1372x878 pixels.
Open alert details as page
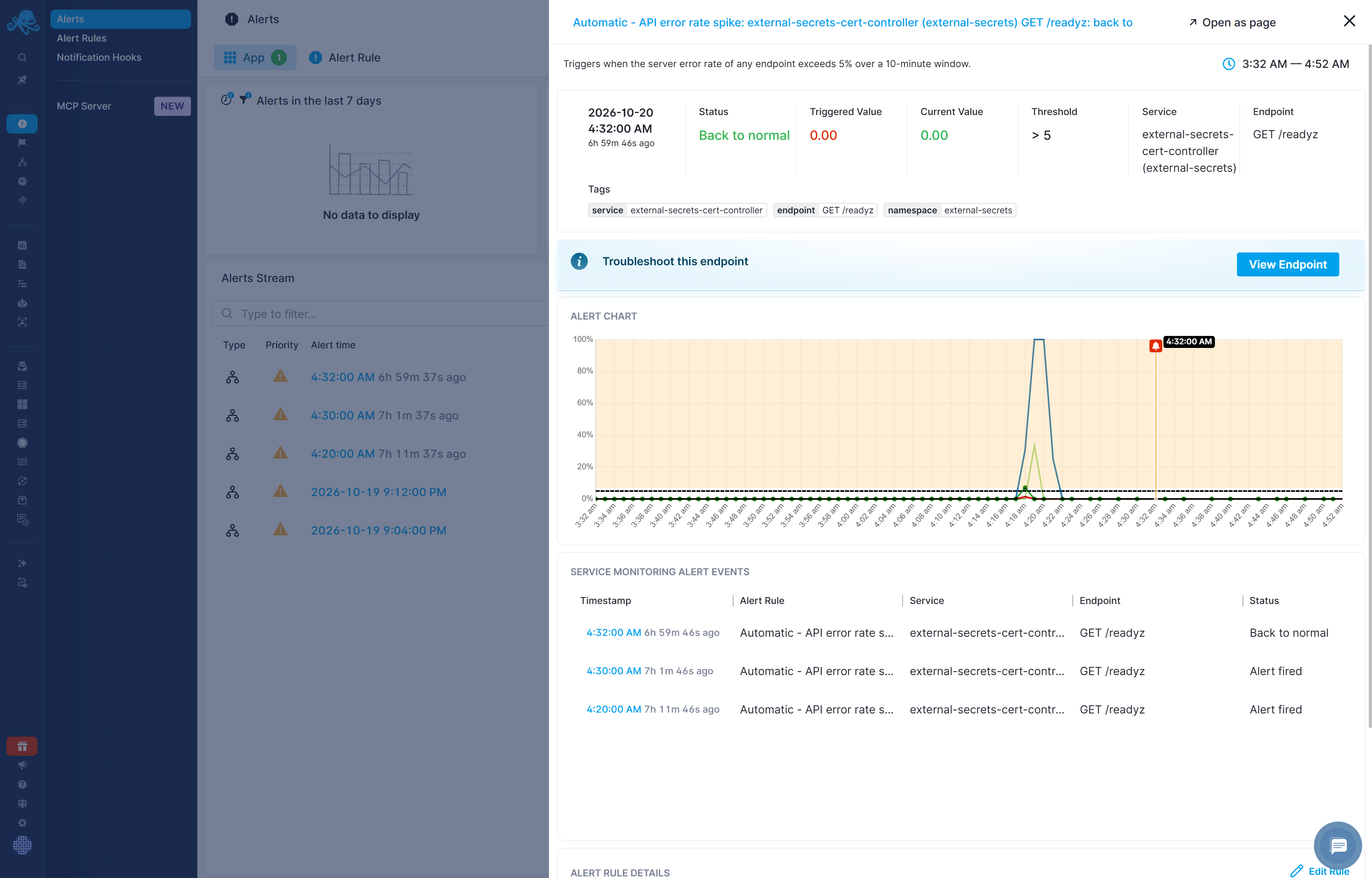(1232, 22)
